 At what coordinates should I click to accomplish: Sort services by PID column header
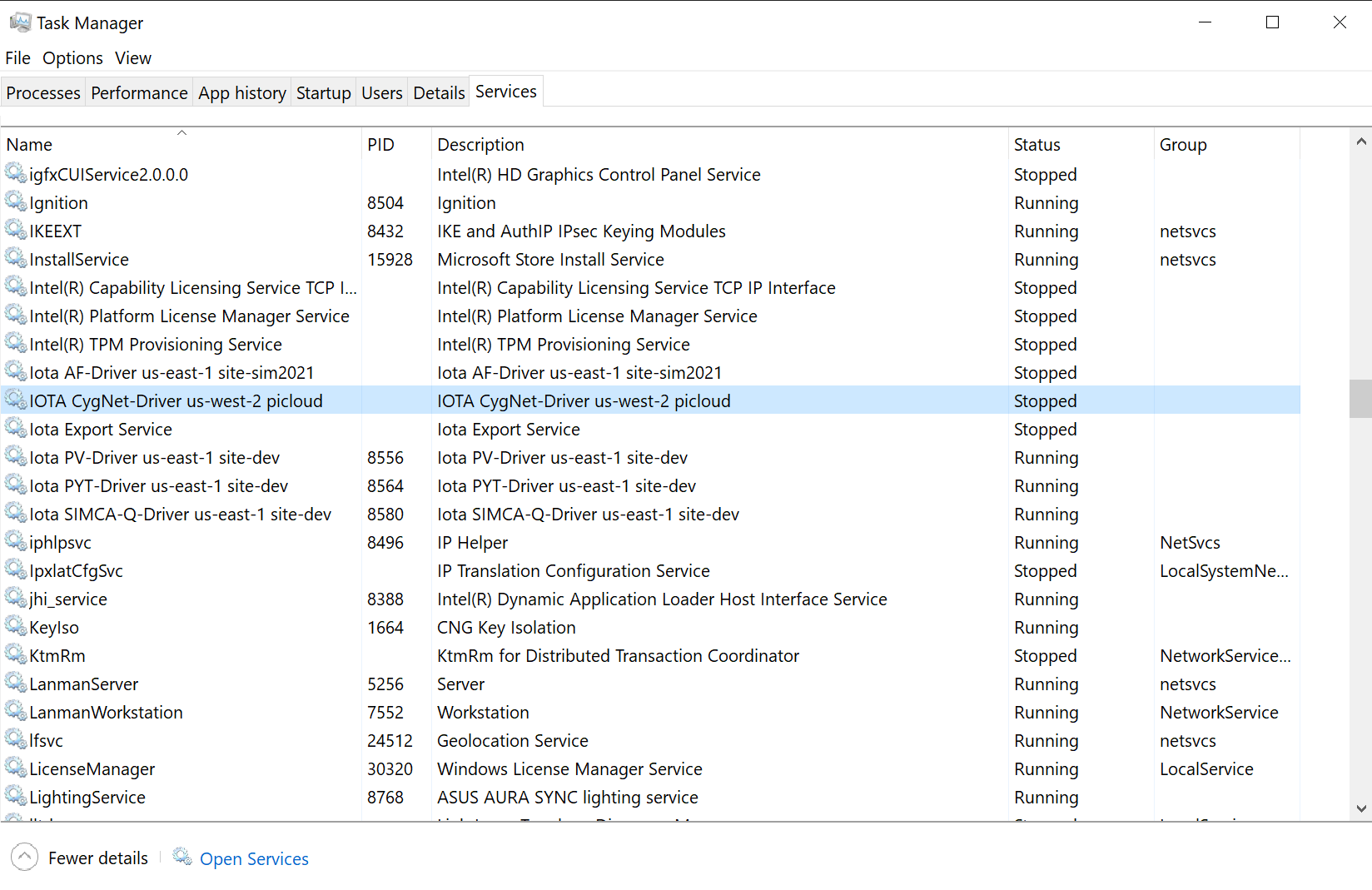click(x=397, y=144)
